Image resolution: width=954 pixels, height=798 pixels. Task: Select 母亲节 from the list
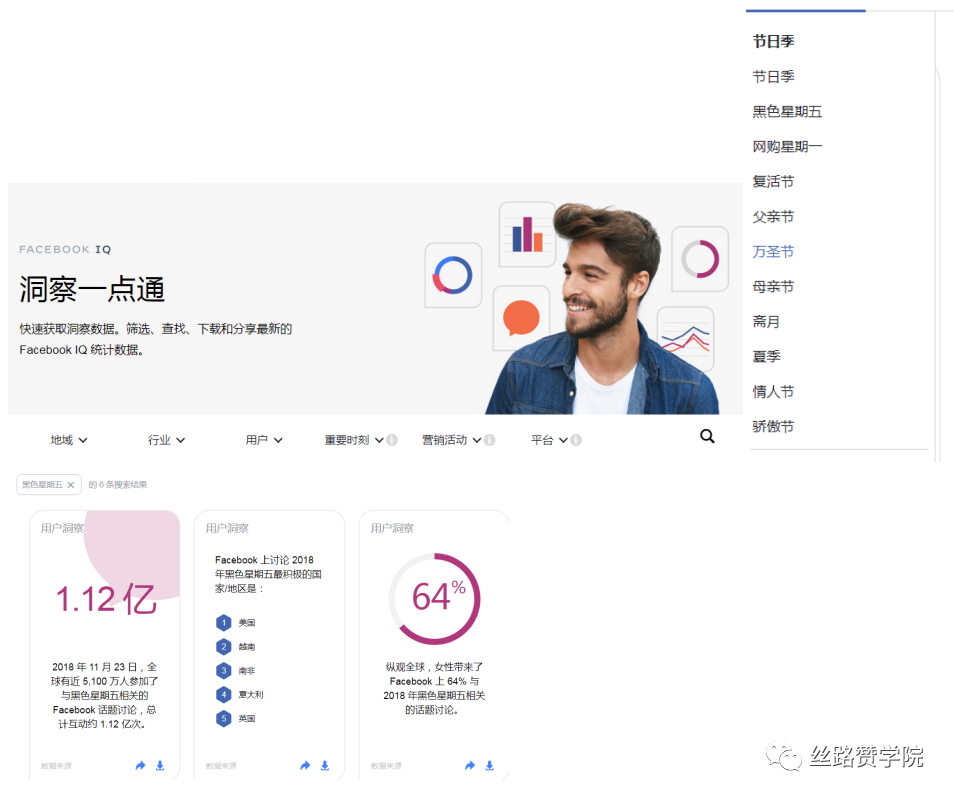tap(773, 286)
